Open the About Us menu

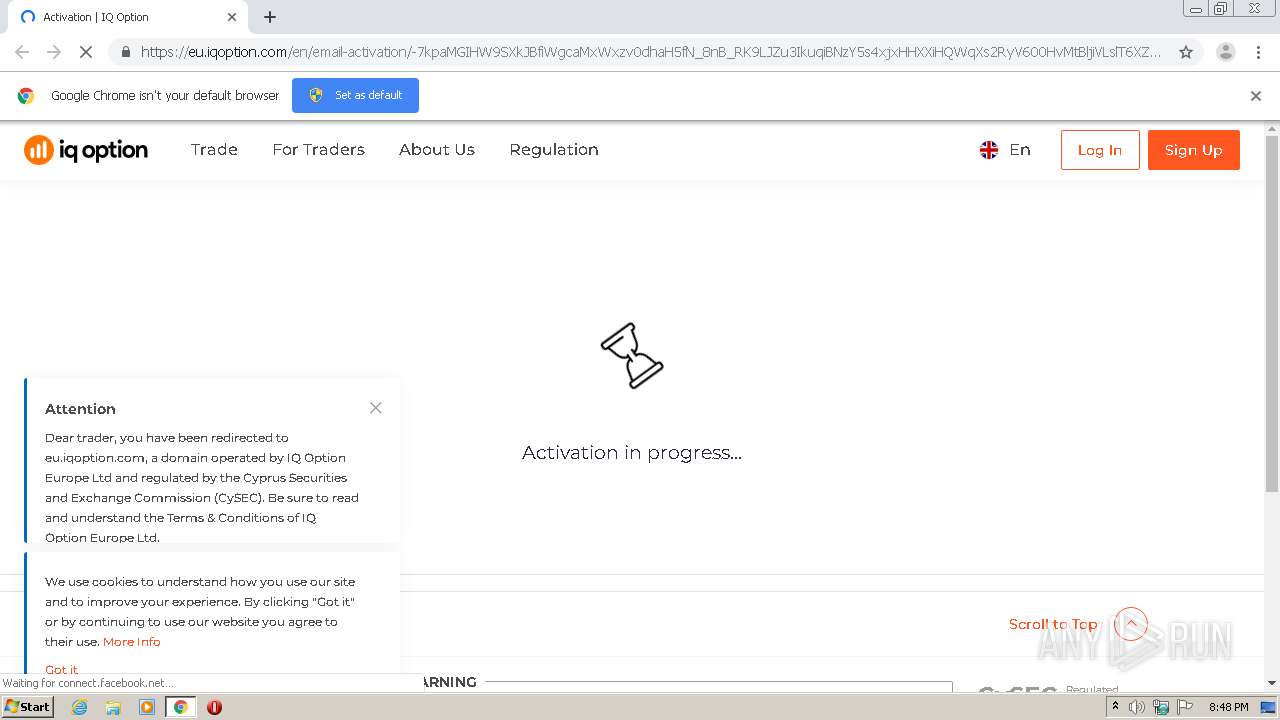click(x=437, y=150)
